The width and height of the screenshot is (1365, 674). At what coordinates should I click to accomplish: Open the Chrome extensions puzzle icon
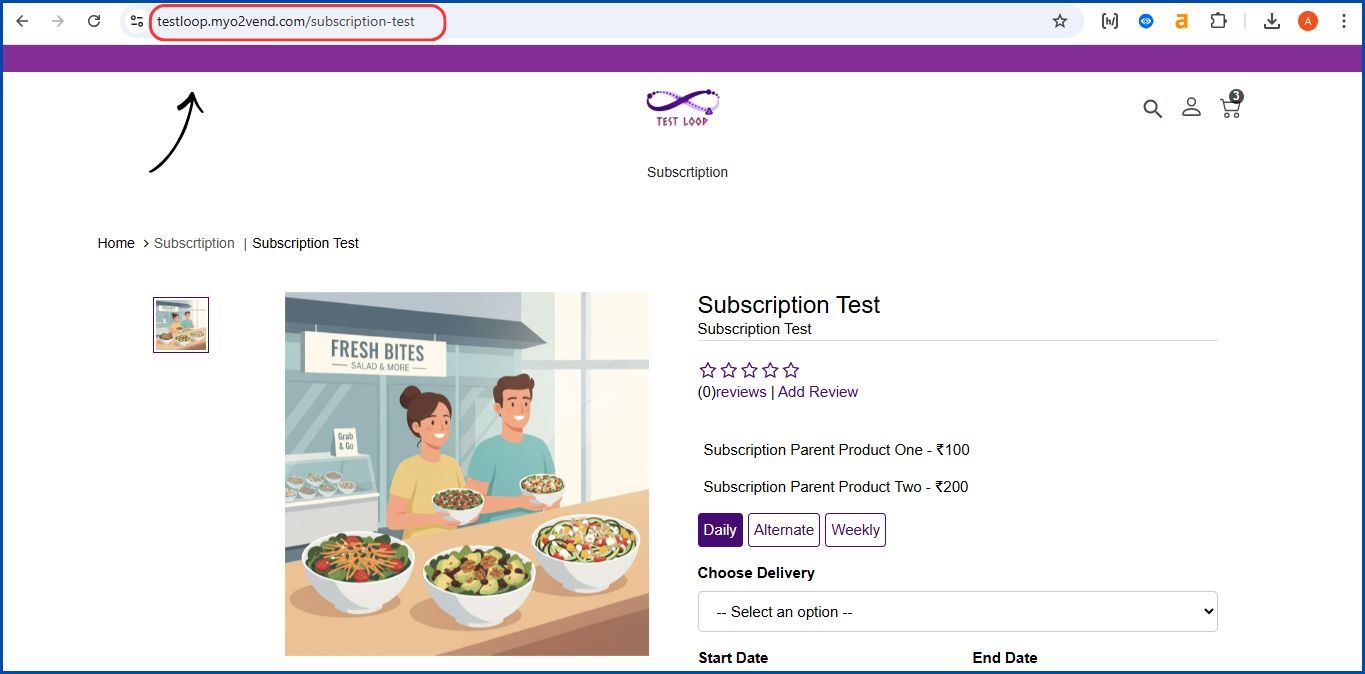[1218, 20]
